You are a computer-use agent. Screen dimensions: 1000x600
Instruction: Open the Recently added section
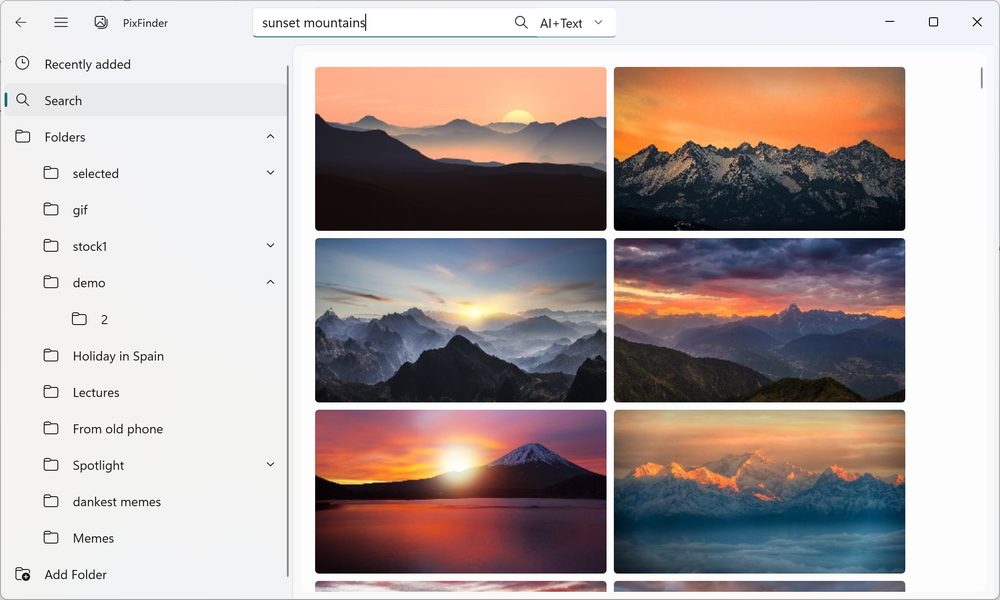(145, 64)
